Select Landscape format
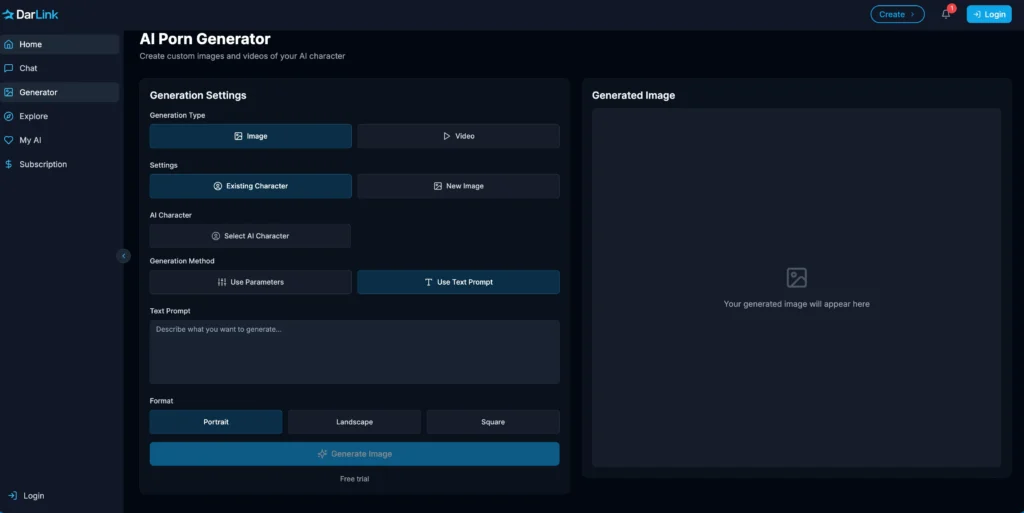The height and width of the screenshot is (513, 1024). click(355, 422)
